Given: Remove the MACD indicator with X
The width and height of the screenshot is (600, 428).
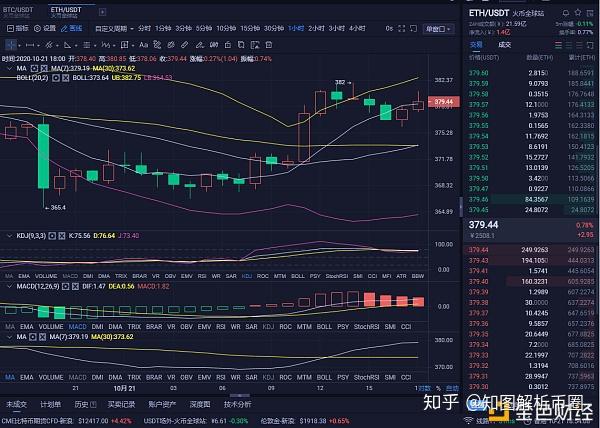Looking at the screenshot, I should (x=75, y=286).
